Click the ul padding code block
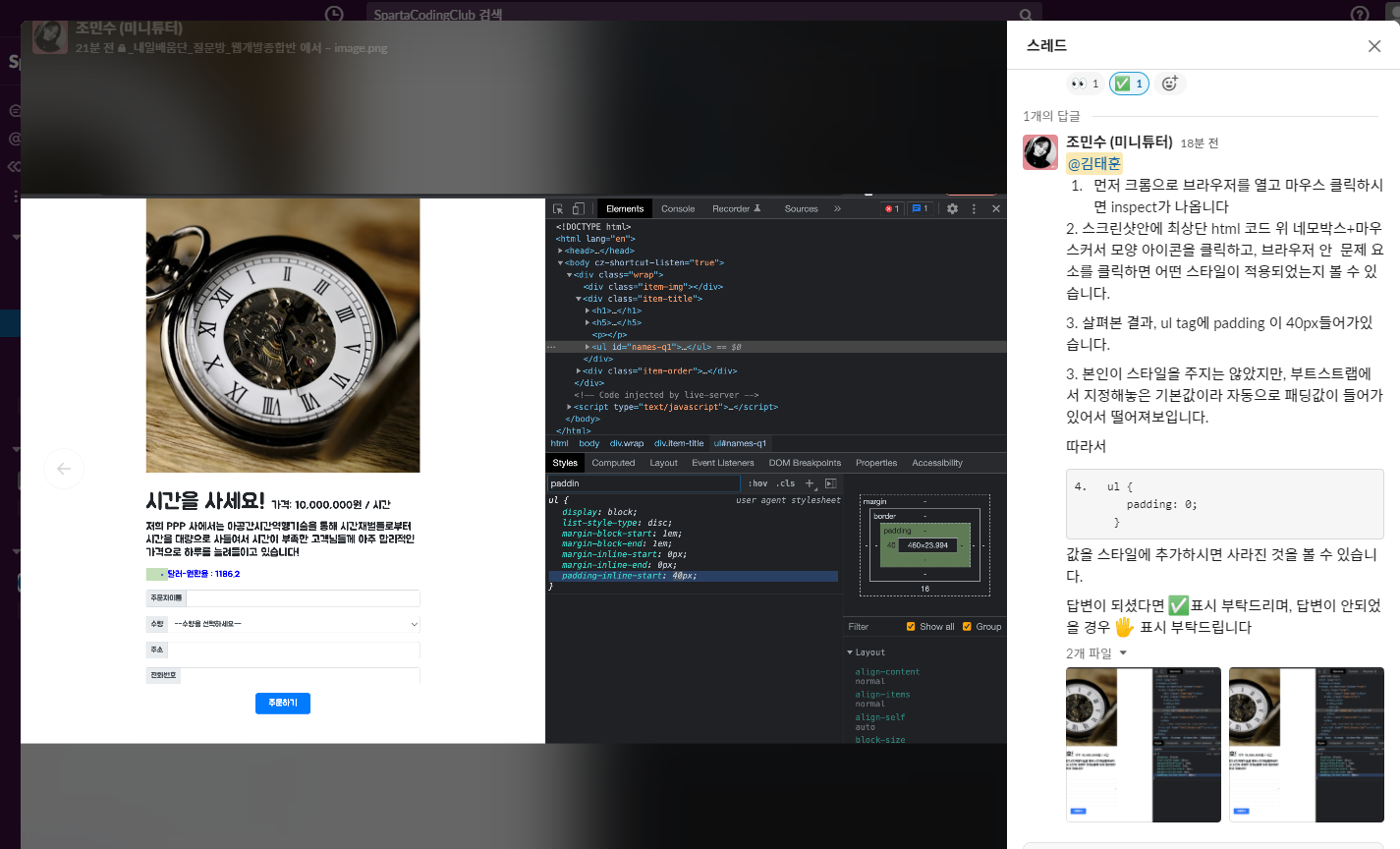 pos(1225,504)
